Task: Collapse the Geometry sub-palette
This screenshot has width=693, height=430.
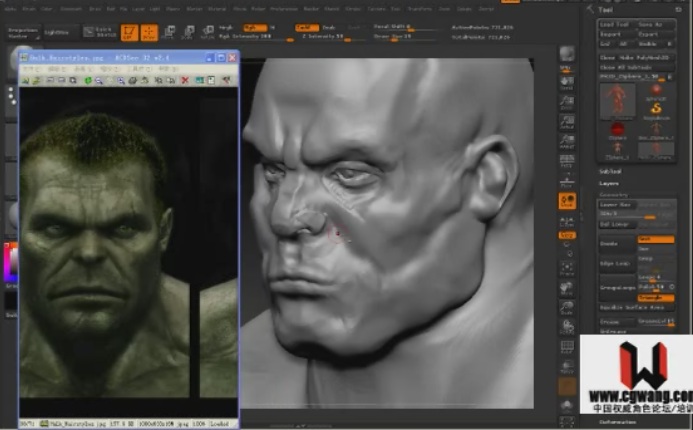Action: [613, 195]
